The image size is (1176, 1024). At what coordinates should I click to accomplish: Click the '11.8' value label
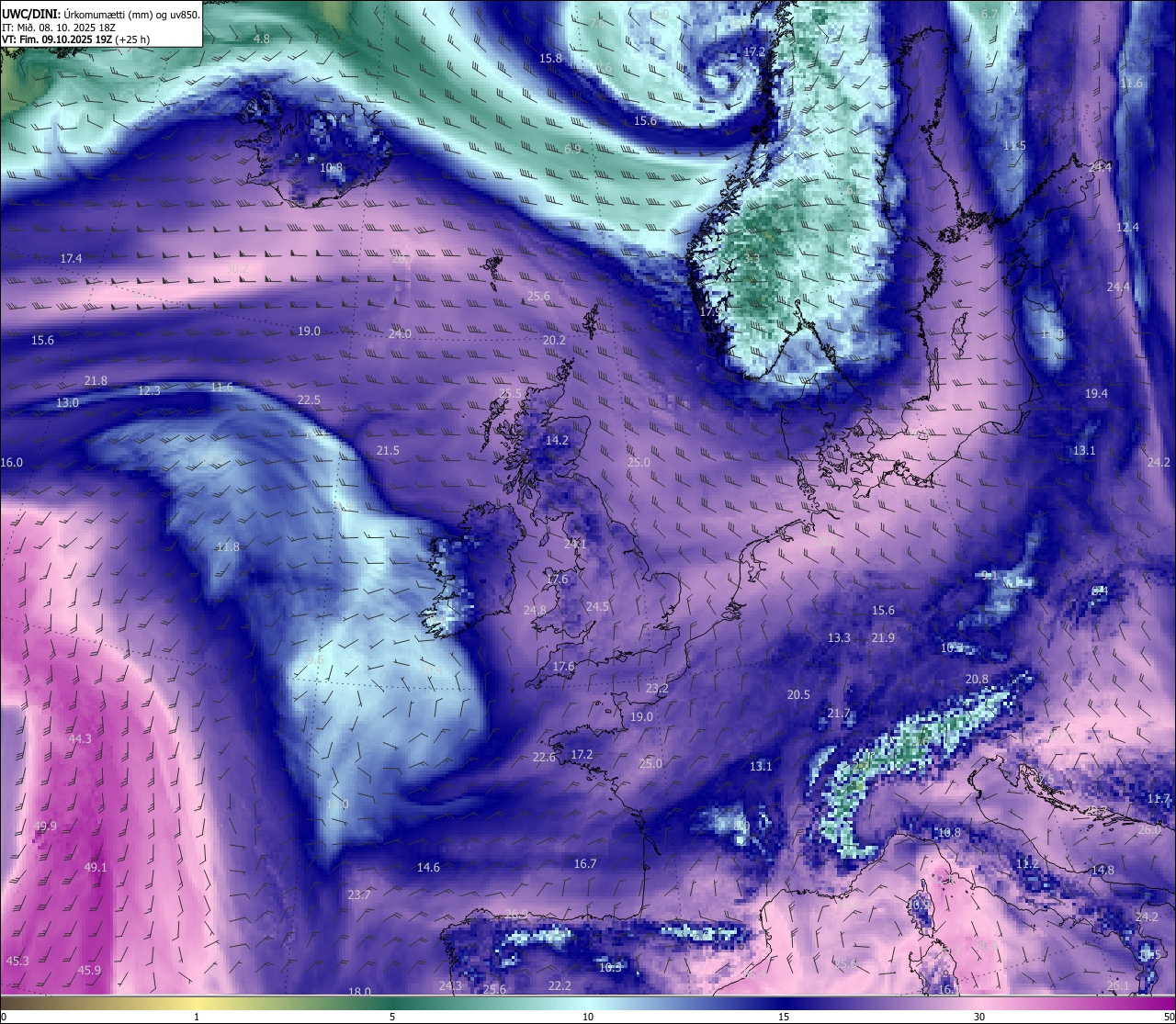click(x=227, y=547)
